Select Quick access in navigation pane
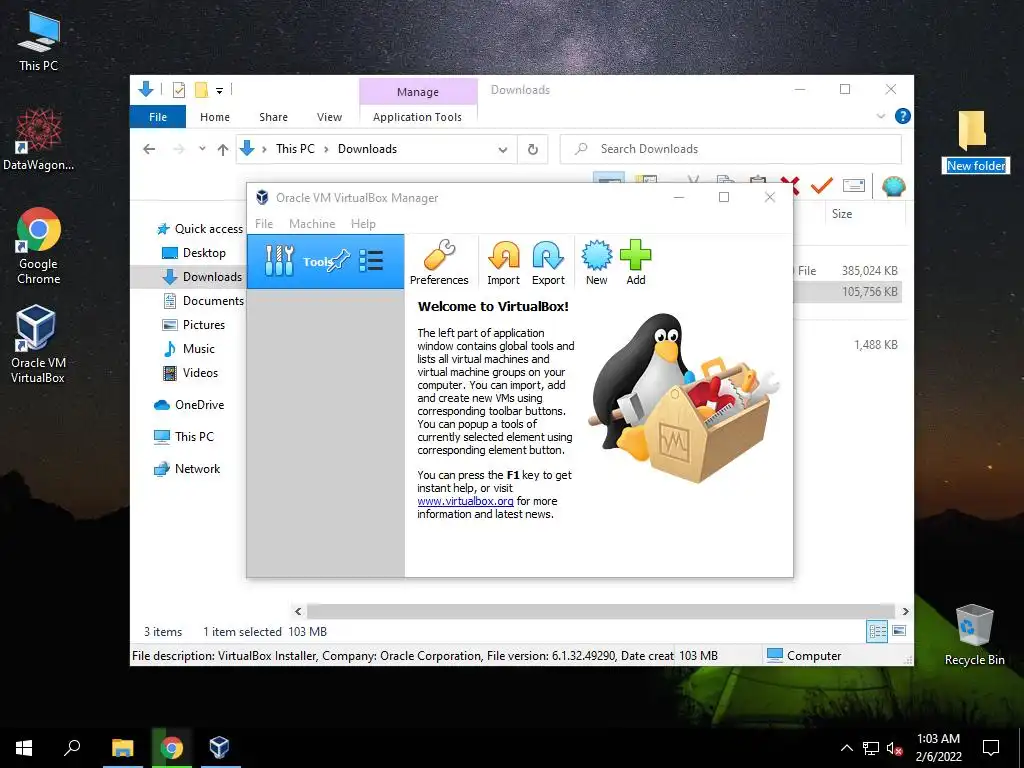Image resolution: width=1024 pixels, height=768 pixels. (200, 229)
